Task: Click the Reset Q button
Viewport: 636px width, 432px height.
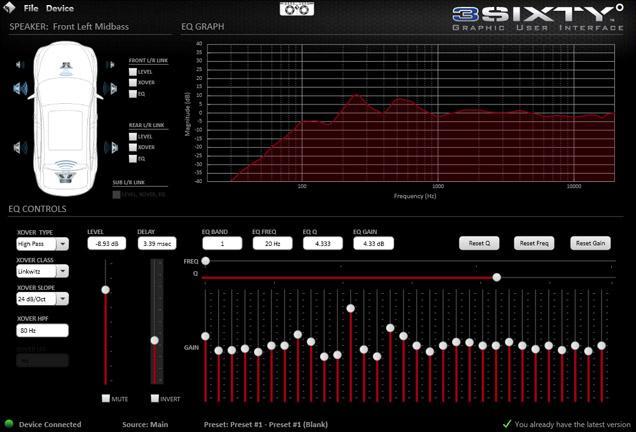Action: point(479,243)
